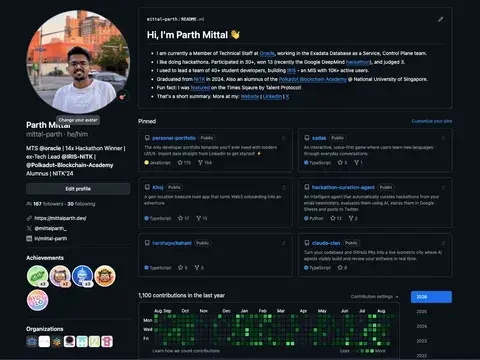This screenshot has height=360, width=480.
Task: Open the Pull Shark achievement badge
Action: click(82, 276)
